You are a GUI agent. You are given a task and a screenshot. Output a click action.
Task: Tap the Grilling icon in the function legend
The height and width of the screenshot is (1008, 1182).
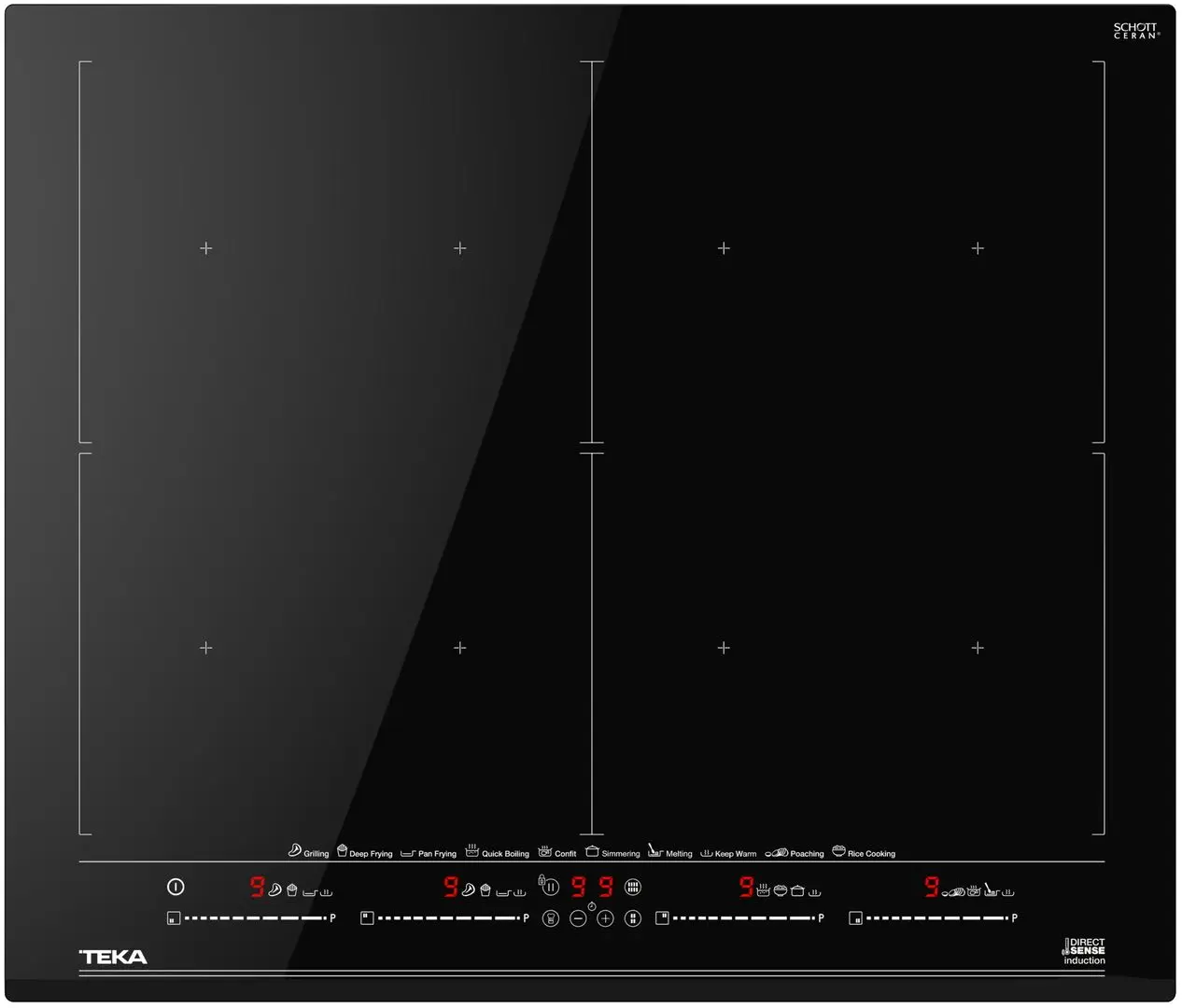(294, 850)
